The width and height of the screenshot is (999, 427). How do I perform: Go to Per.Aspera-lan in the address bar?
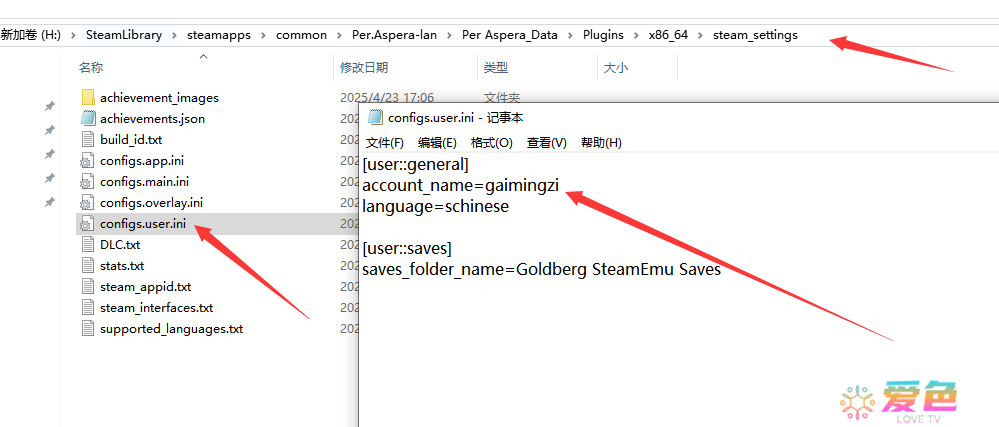pyautogui.click(x=394, y=35)
